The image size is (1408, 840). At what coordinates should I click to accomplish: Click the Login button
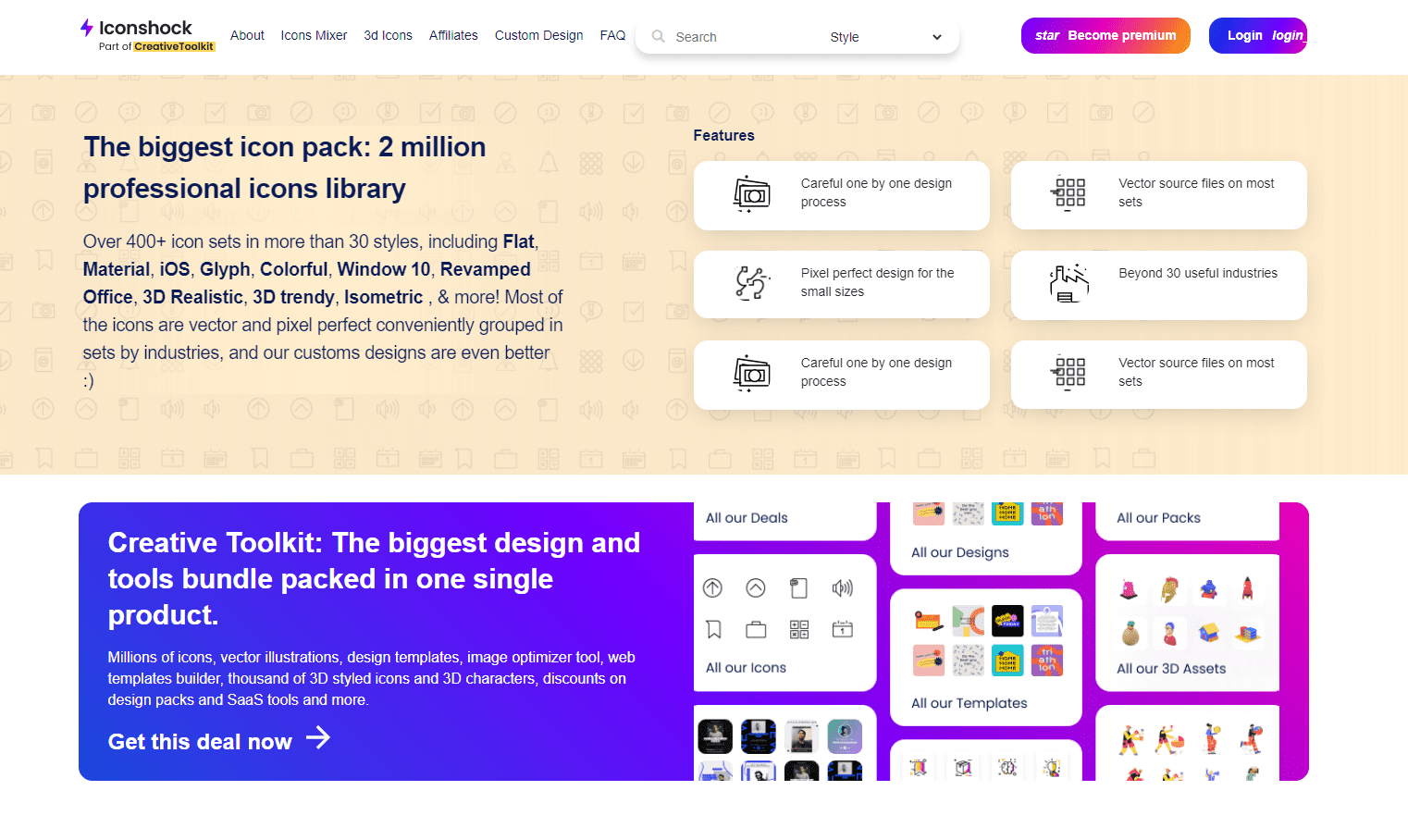coord(1257,35)
